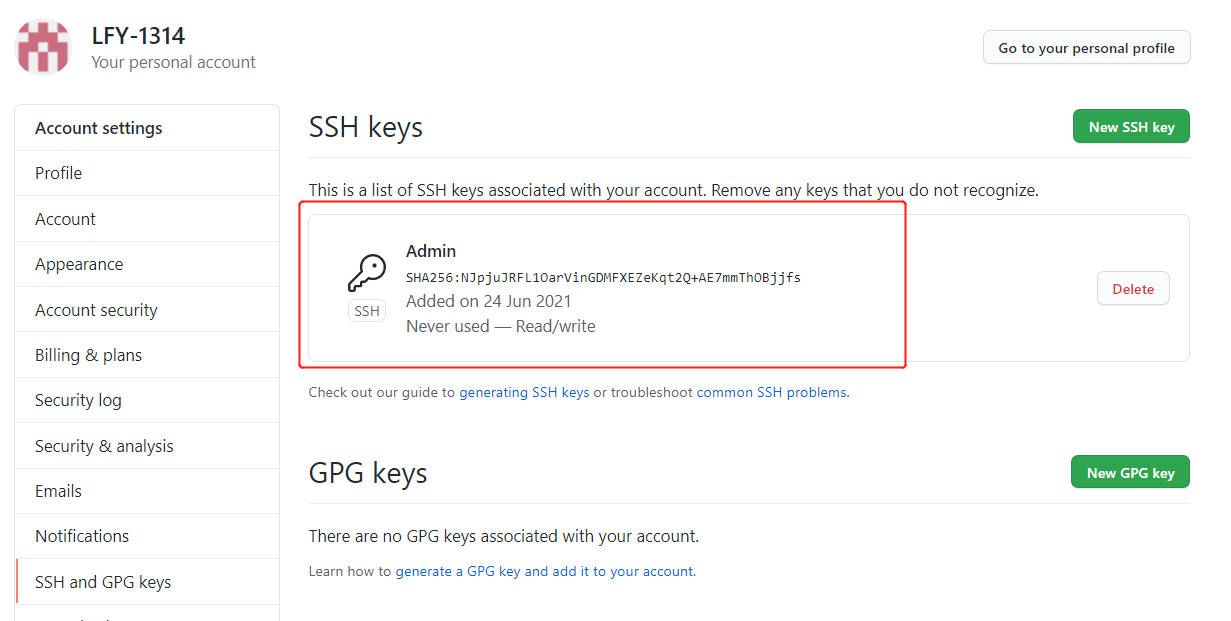Open the generating SSH keys guide
1231x621 pixels.
pyautogui.click(x=524, y=393)
